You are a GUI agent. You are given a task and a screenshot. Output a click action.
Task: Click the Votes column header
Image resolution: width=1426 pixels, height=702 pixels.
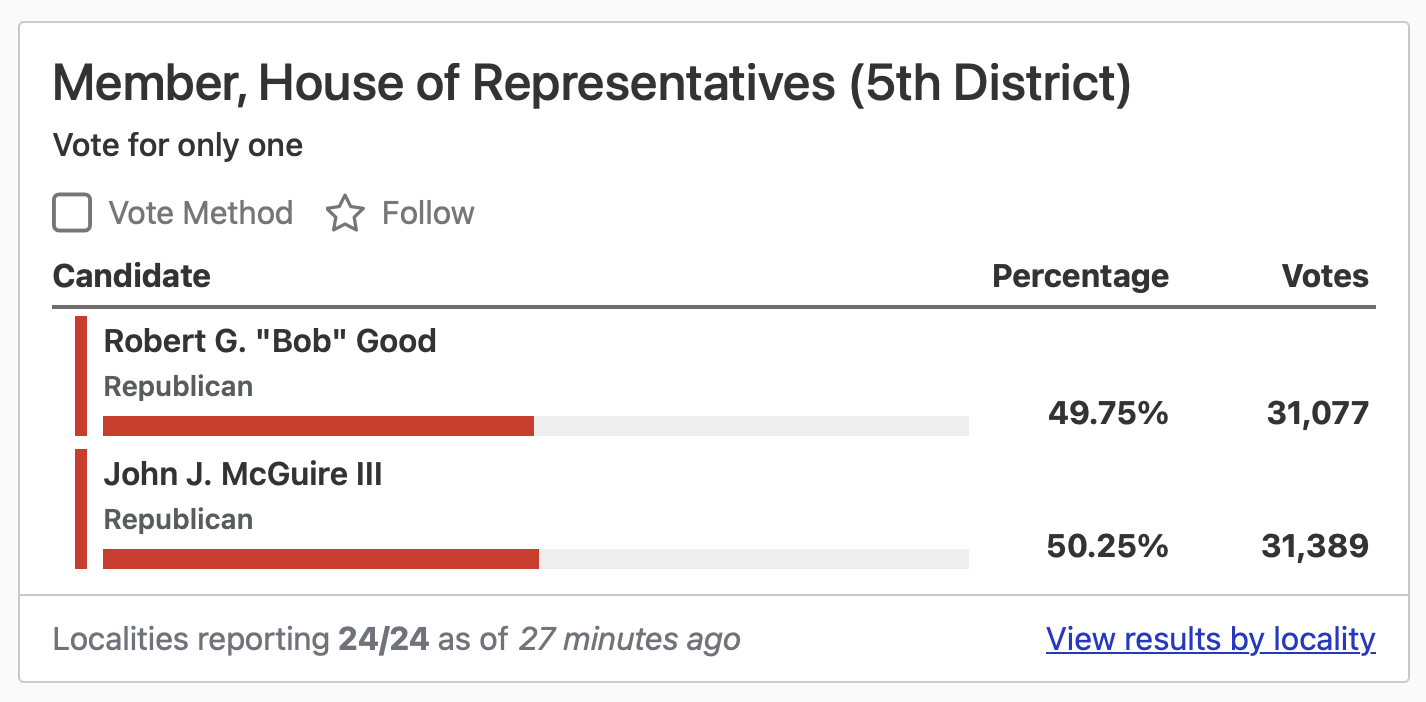[1325, 276]
